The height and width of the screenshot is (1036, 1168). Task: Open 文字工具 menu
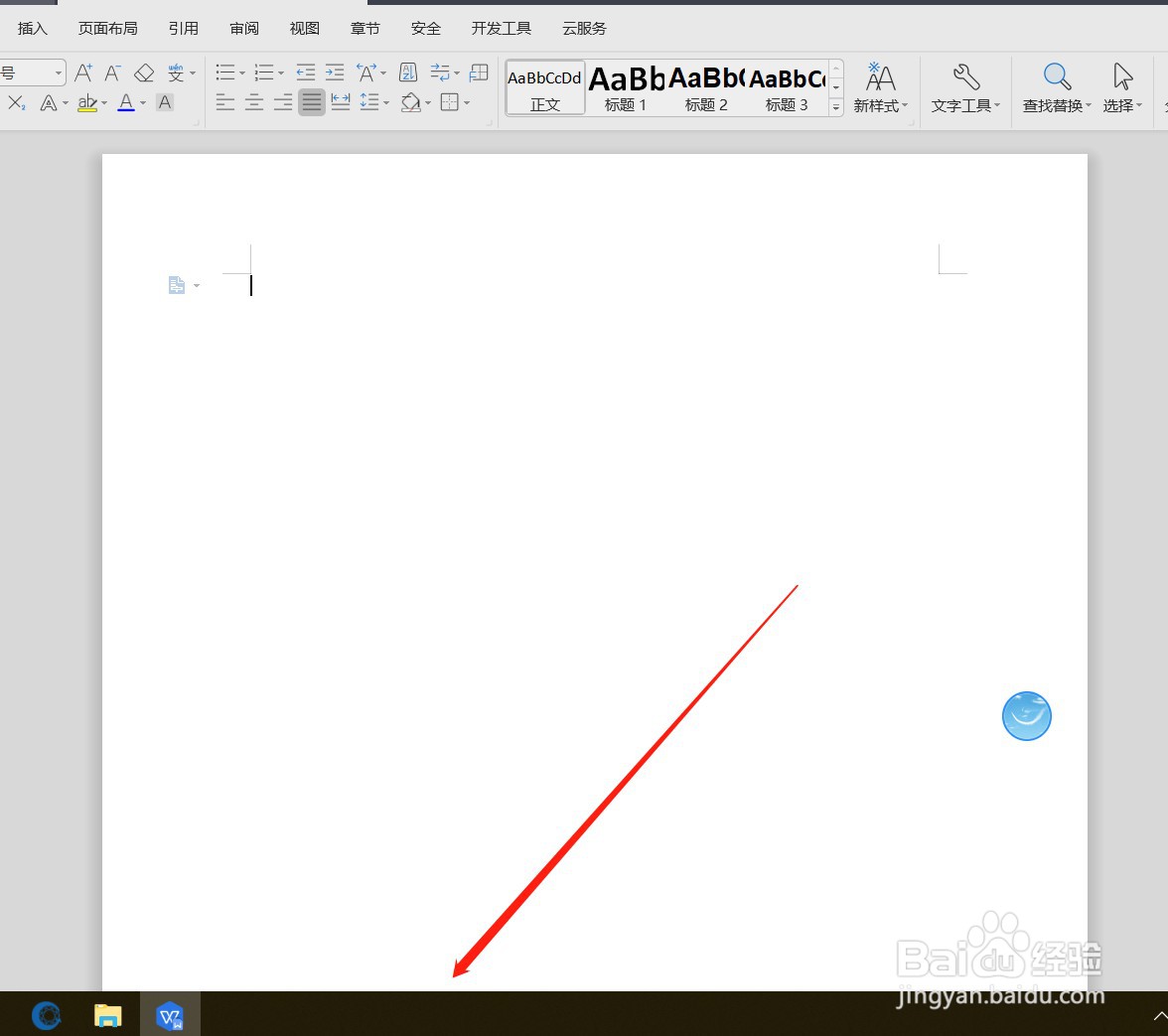click(965, 87)
